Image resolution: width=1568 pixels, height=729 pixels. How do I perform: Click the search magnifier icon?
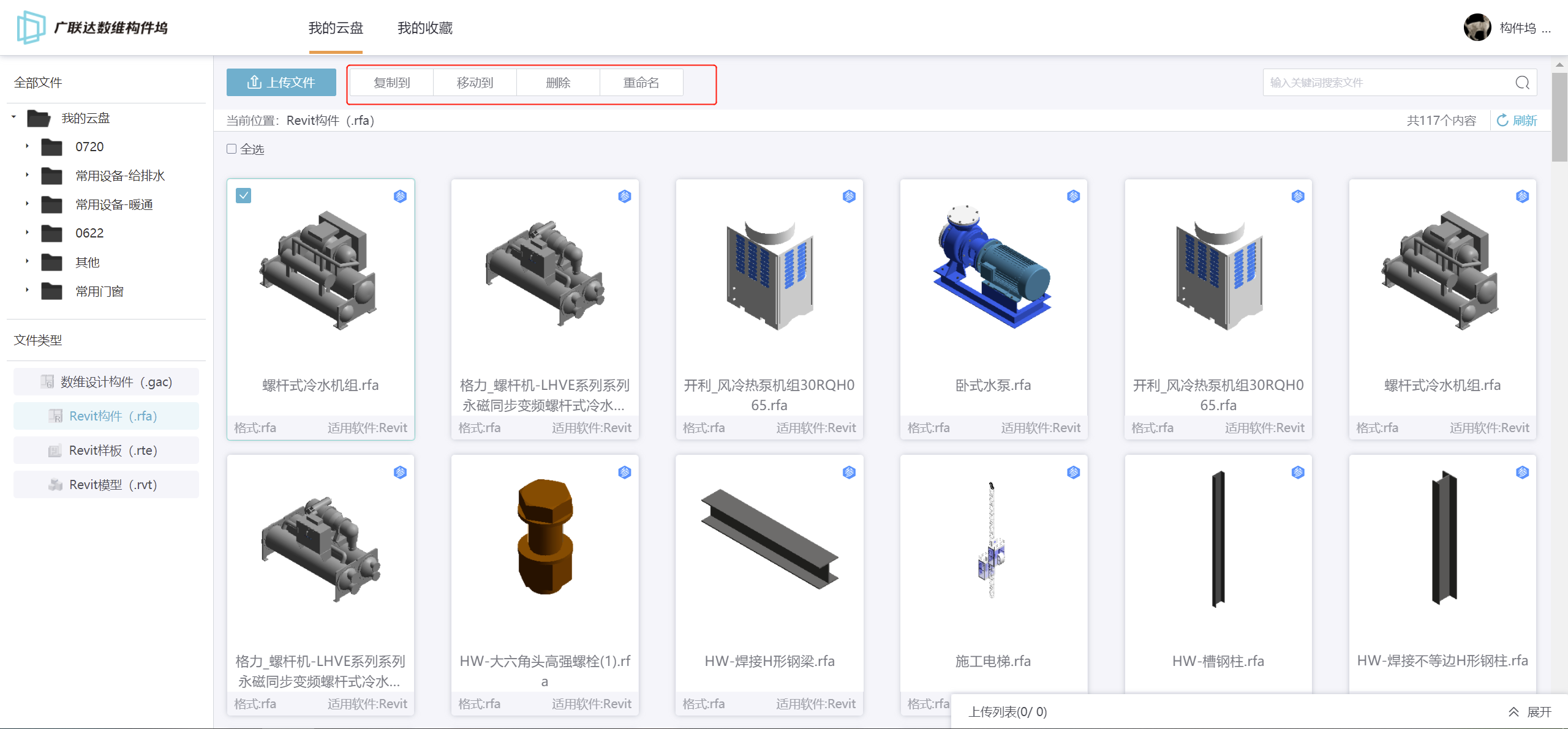[x=1522, y=83]
